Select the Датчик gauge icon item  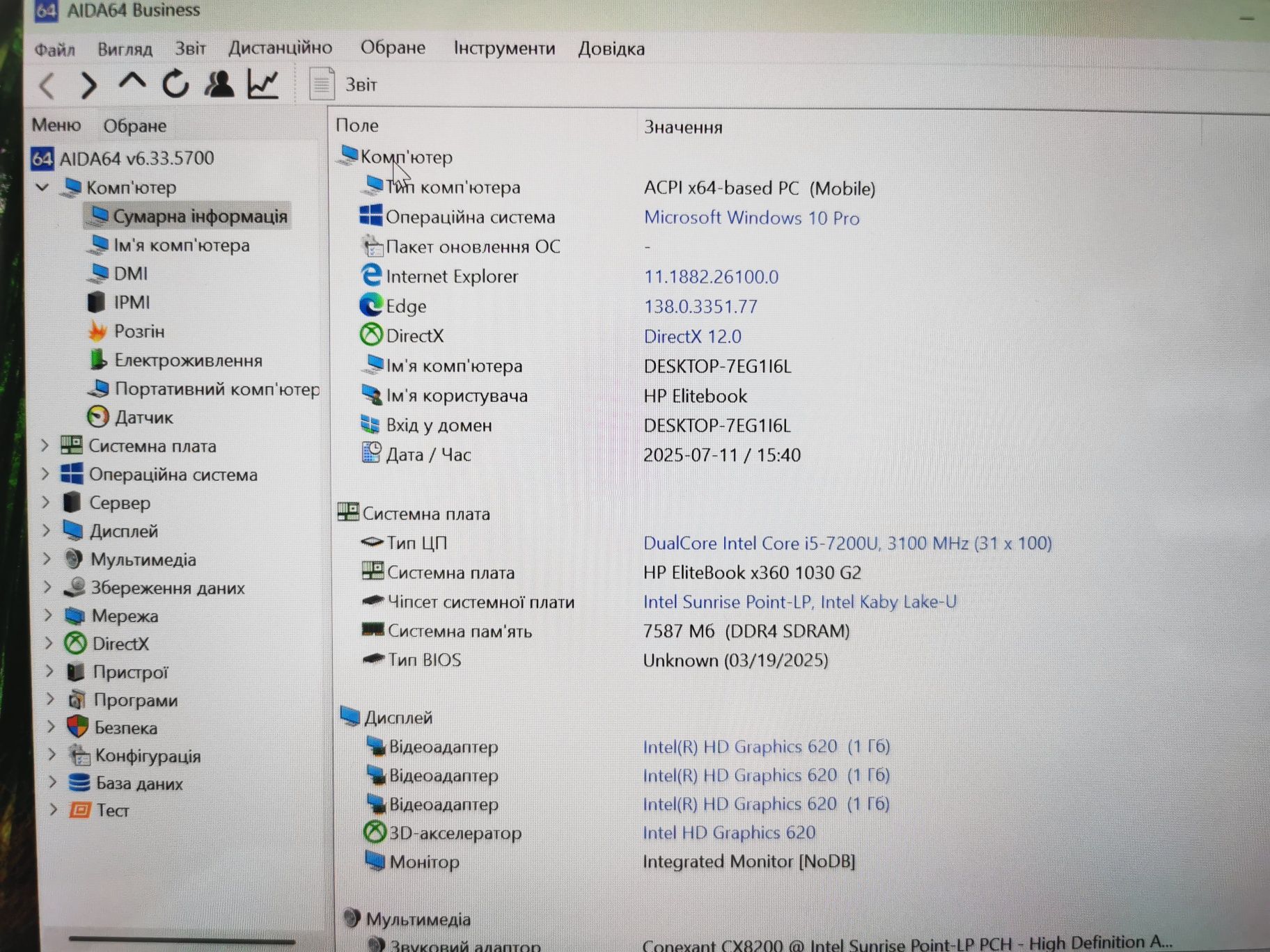point(131,418)
